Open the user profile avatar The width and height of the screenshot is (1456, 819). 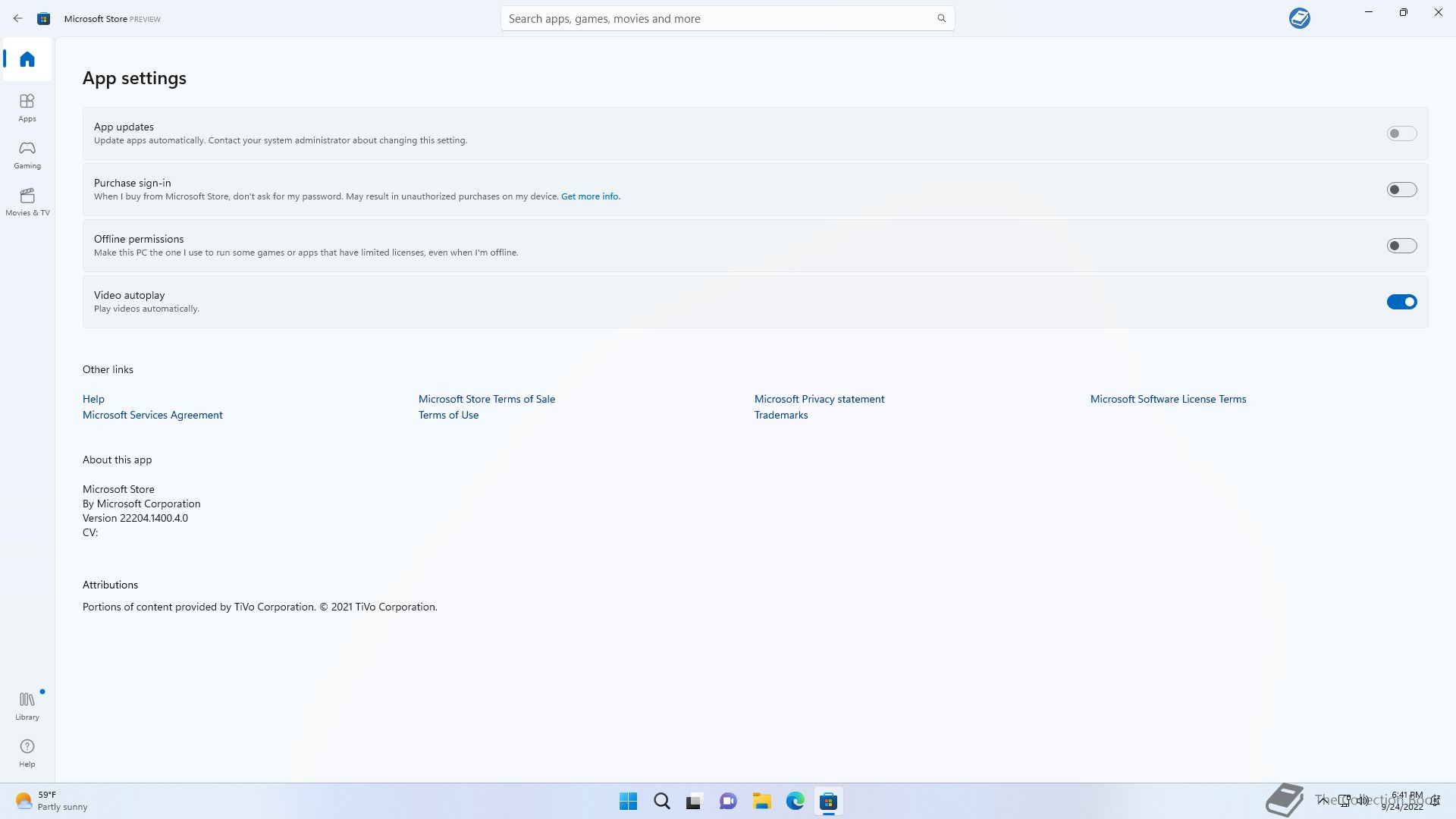[x=1299, y=18]
